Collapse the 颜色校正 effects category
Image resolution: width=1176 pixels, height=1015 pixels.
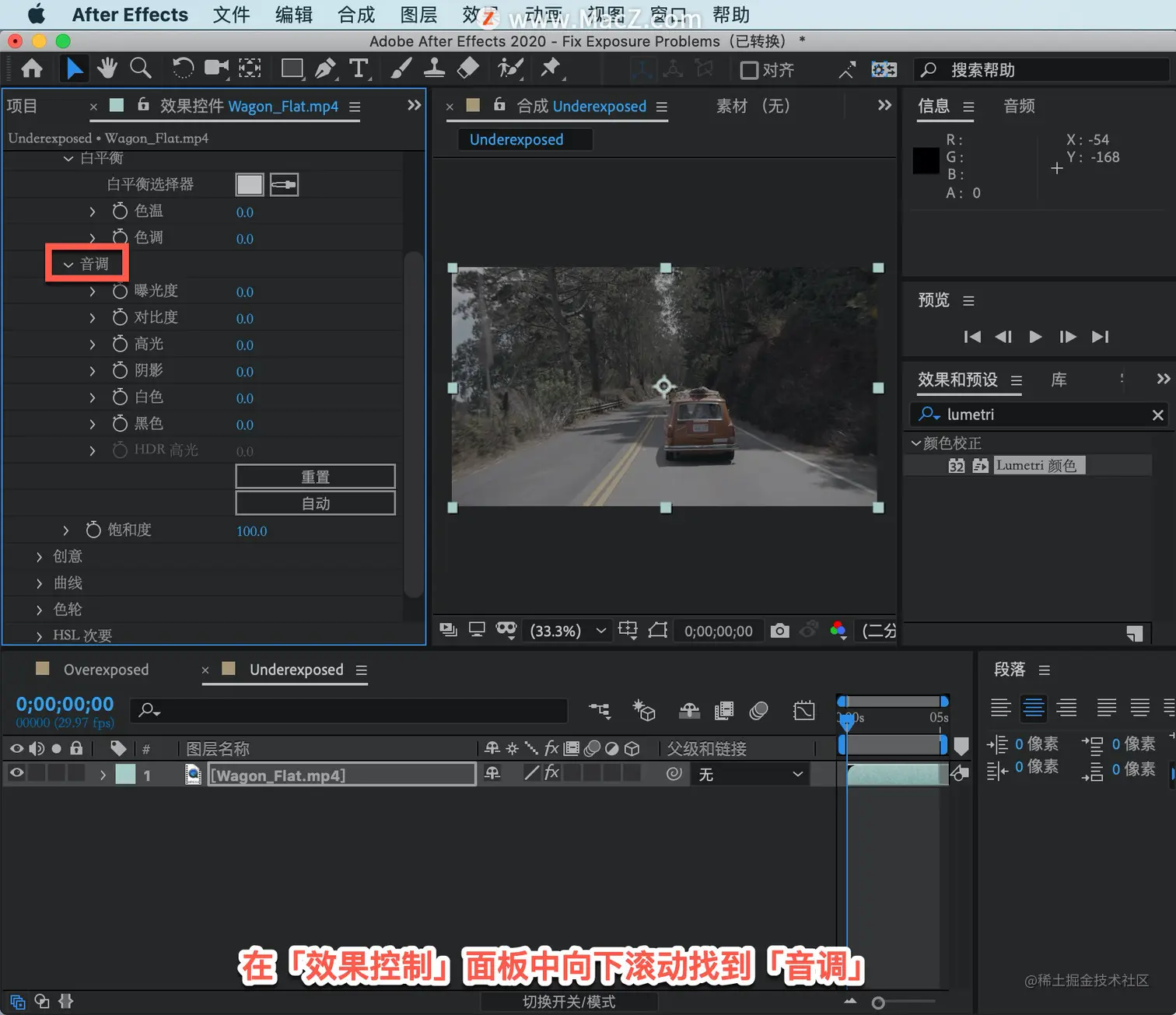click(x=915, y=443)
